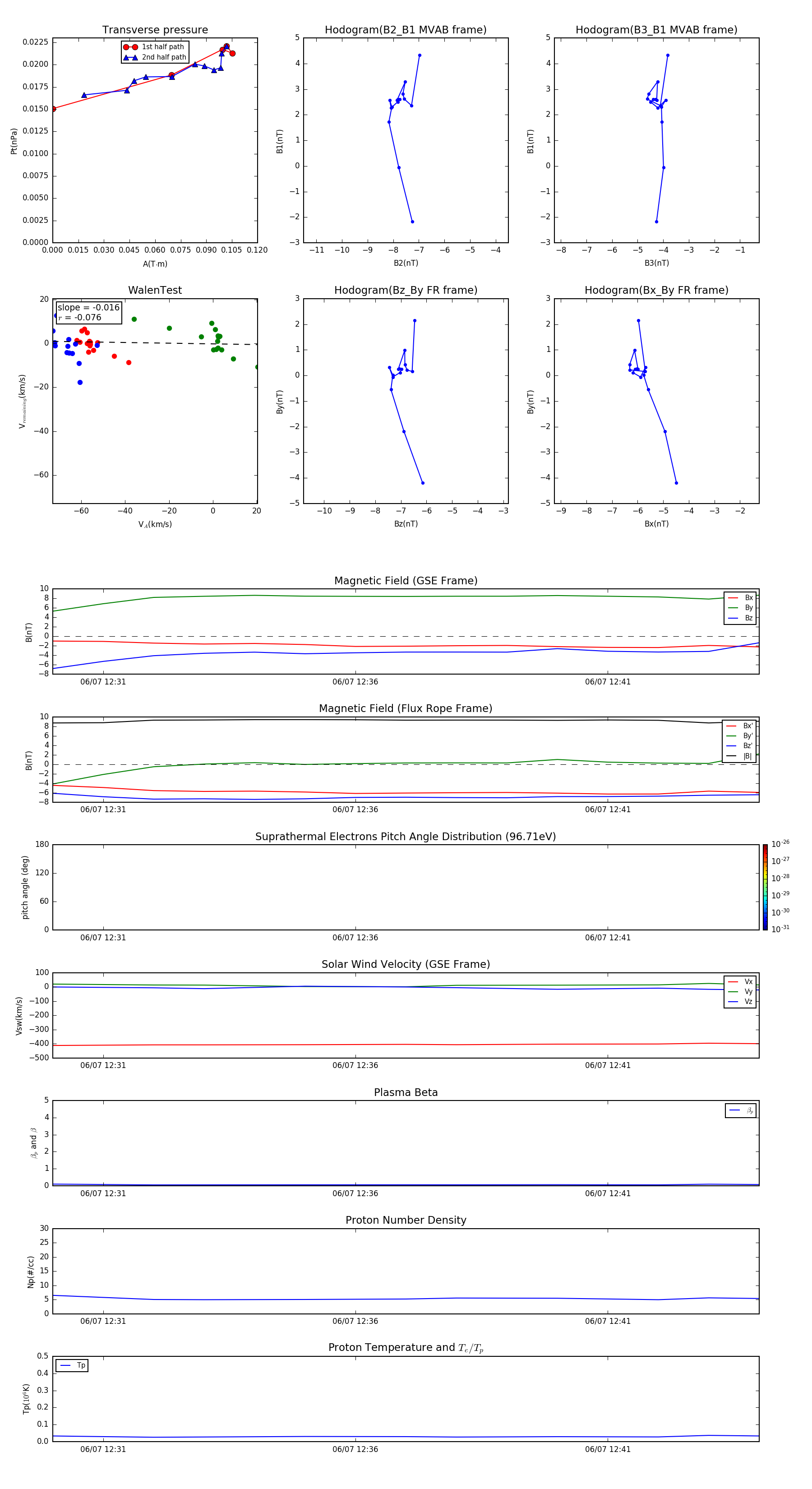The height and width of the screenshot is (1489, 812).
Task: Click the "Hodogram(B3_B1 MVAB frame)" title
Action: tap(656, 30)
